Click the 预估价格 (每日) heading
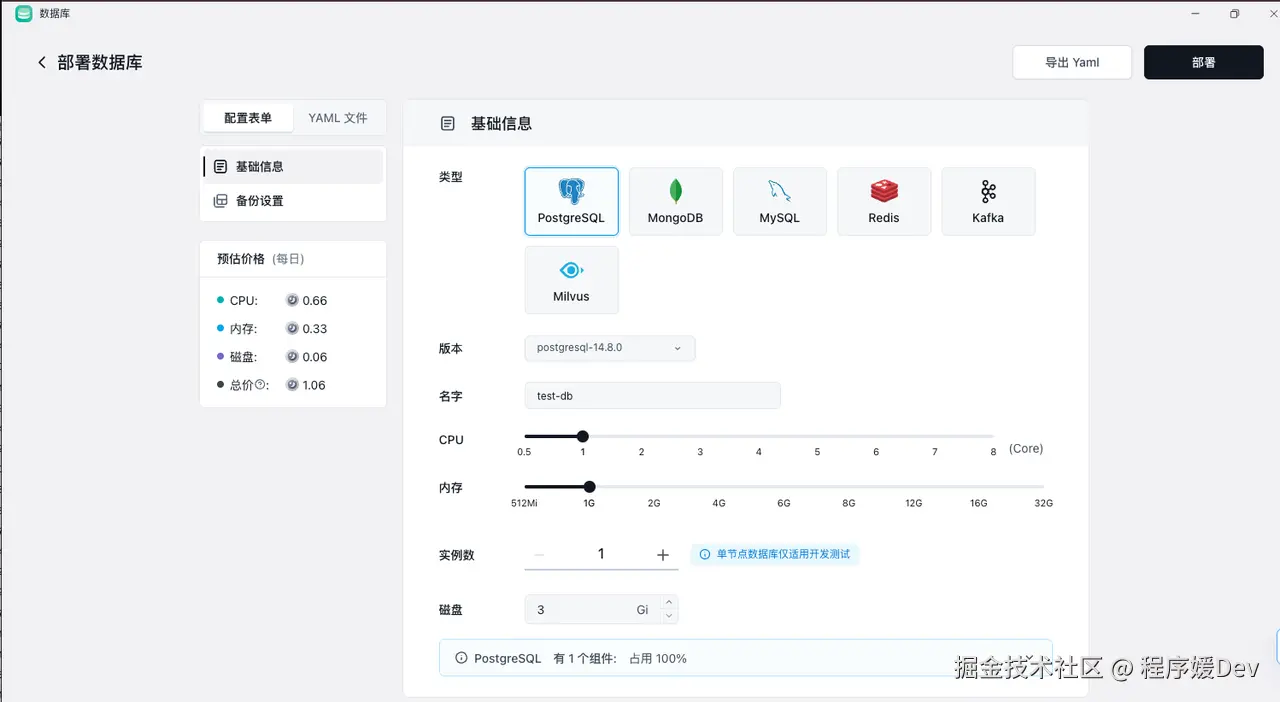 (260, 259)
